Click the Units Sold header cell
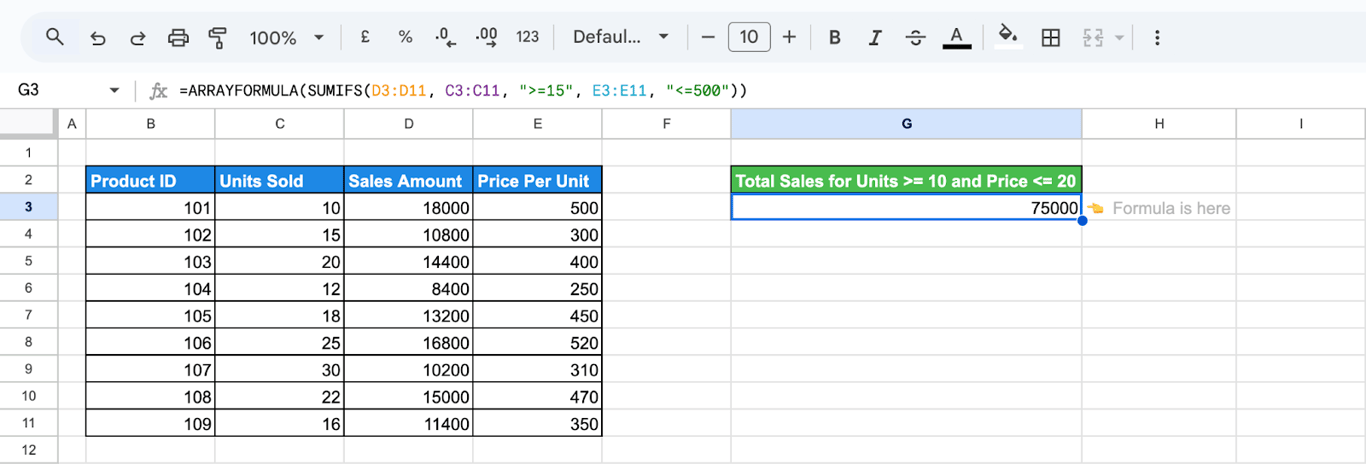This screenshot has height=464, width=1366. point(279,181)
